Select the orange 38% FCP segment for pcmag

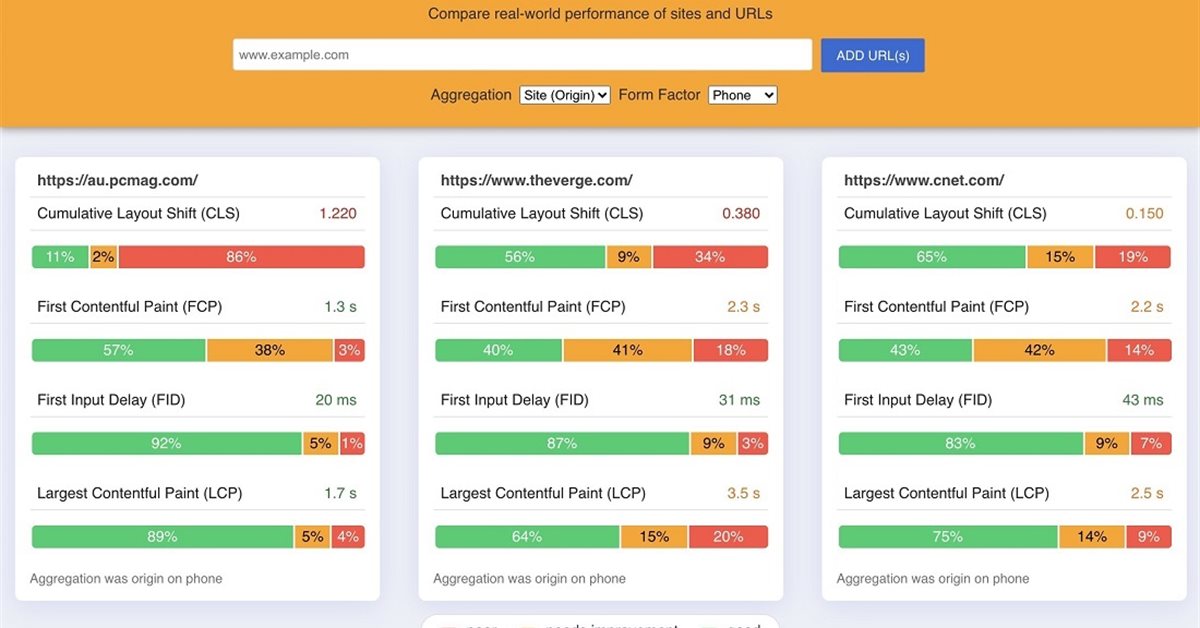[269, 350]
